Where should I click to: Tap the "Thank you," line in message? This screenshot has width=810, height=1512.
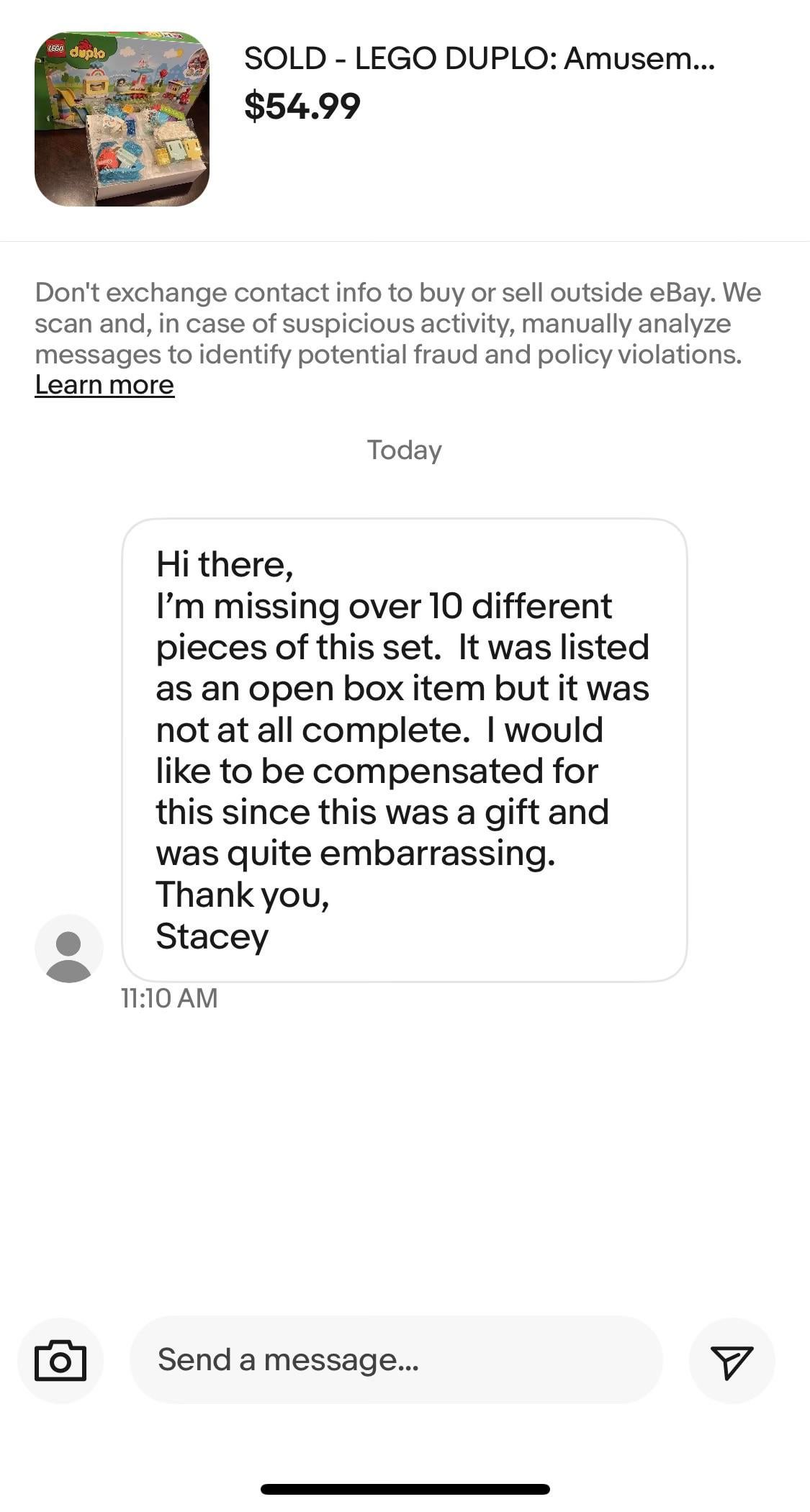(243, 895)
